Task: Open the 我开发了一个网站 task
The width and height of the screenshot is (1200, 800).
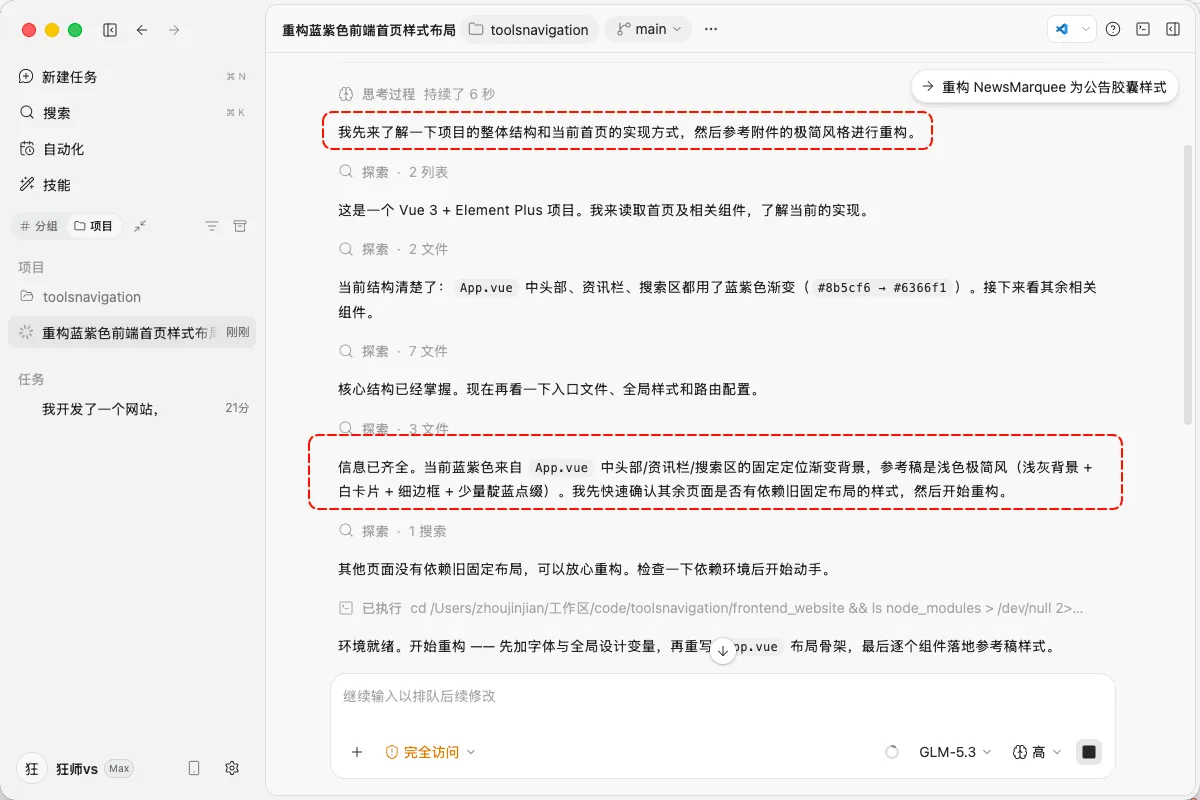Action: point(132,409)
